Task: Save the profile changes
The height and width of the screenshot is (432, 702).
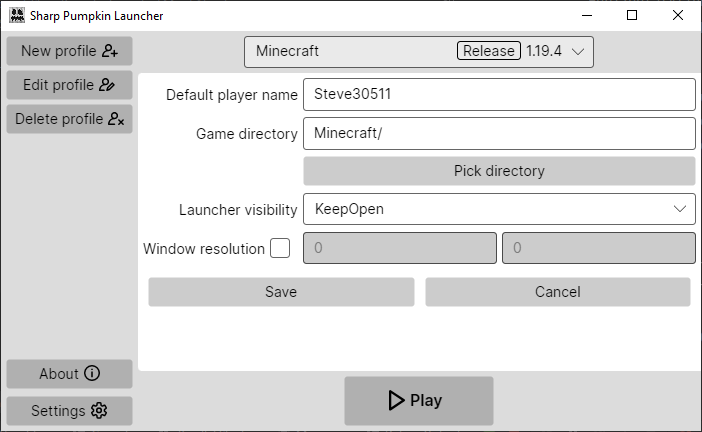Action: tap(281, 292)
